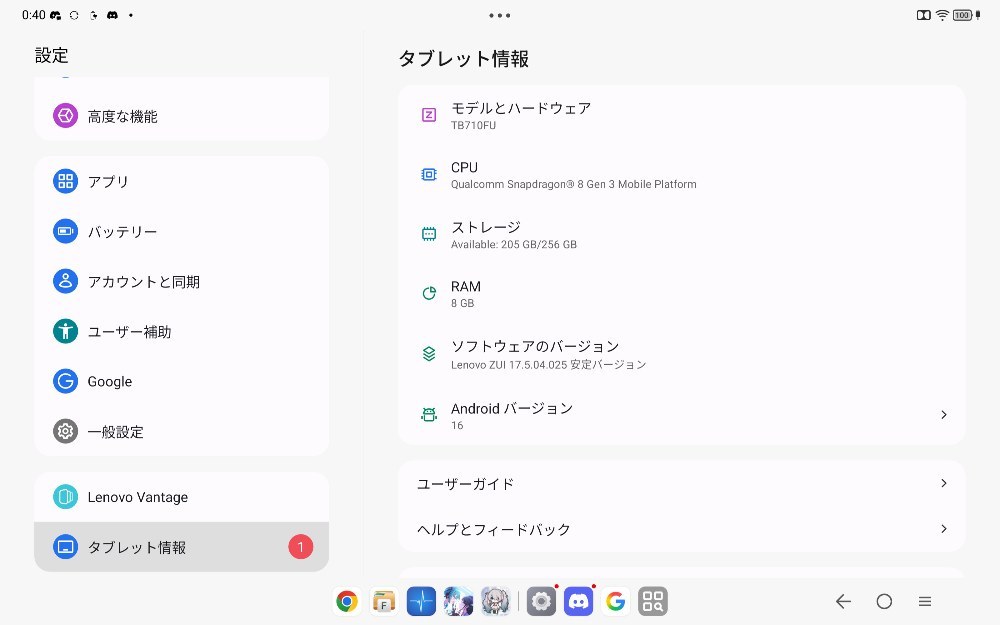Open the blue pulse app in taskbar
Image resolution: width=1000 pixels, height=625 pixels.
(421, 601)
